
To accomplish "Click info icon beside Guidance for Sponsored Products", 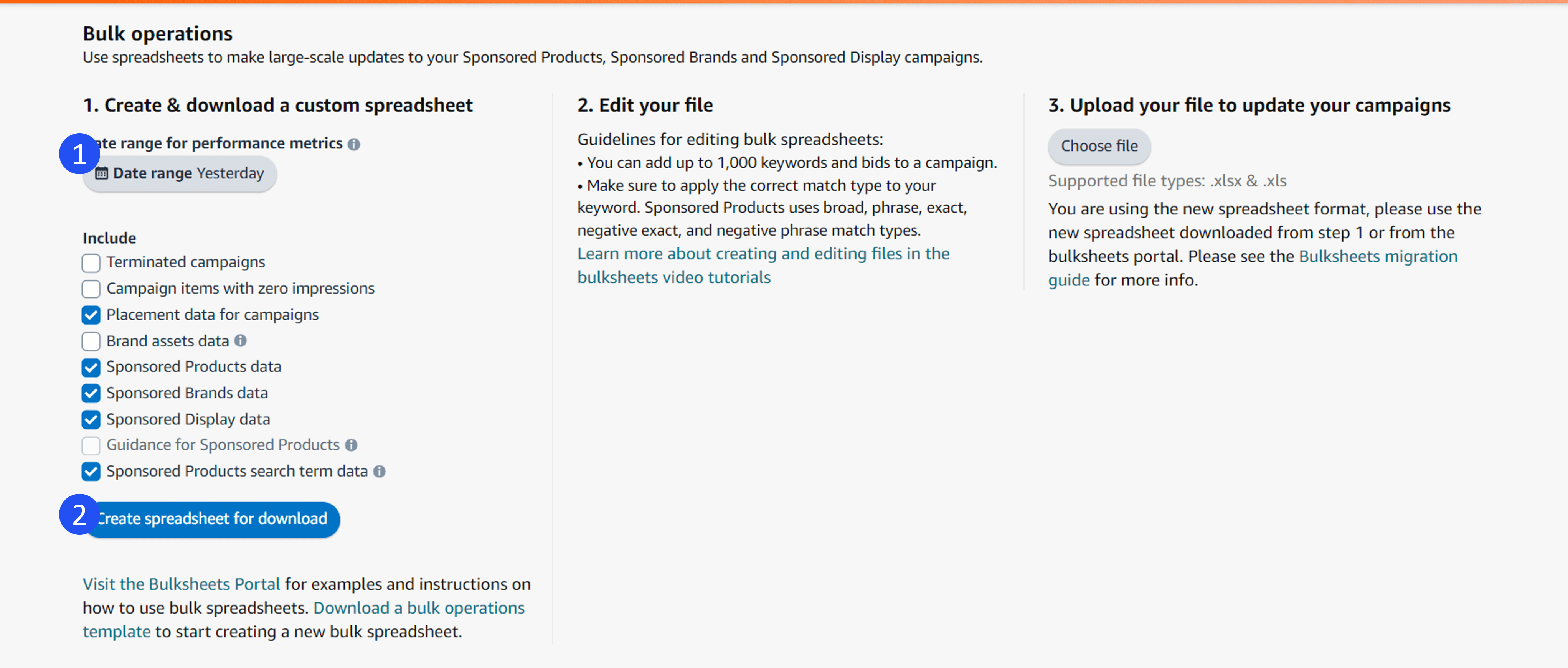I will tap(351, 445).
